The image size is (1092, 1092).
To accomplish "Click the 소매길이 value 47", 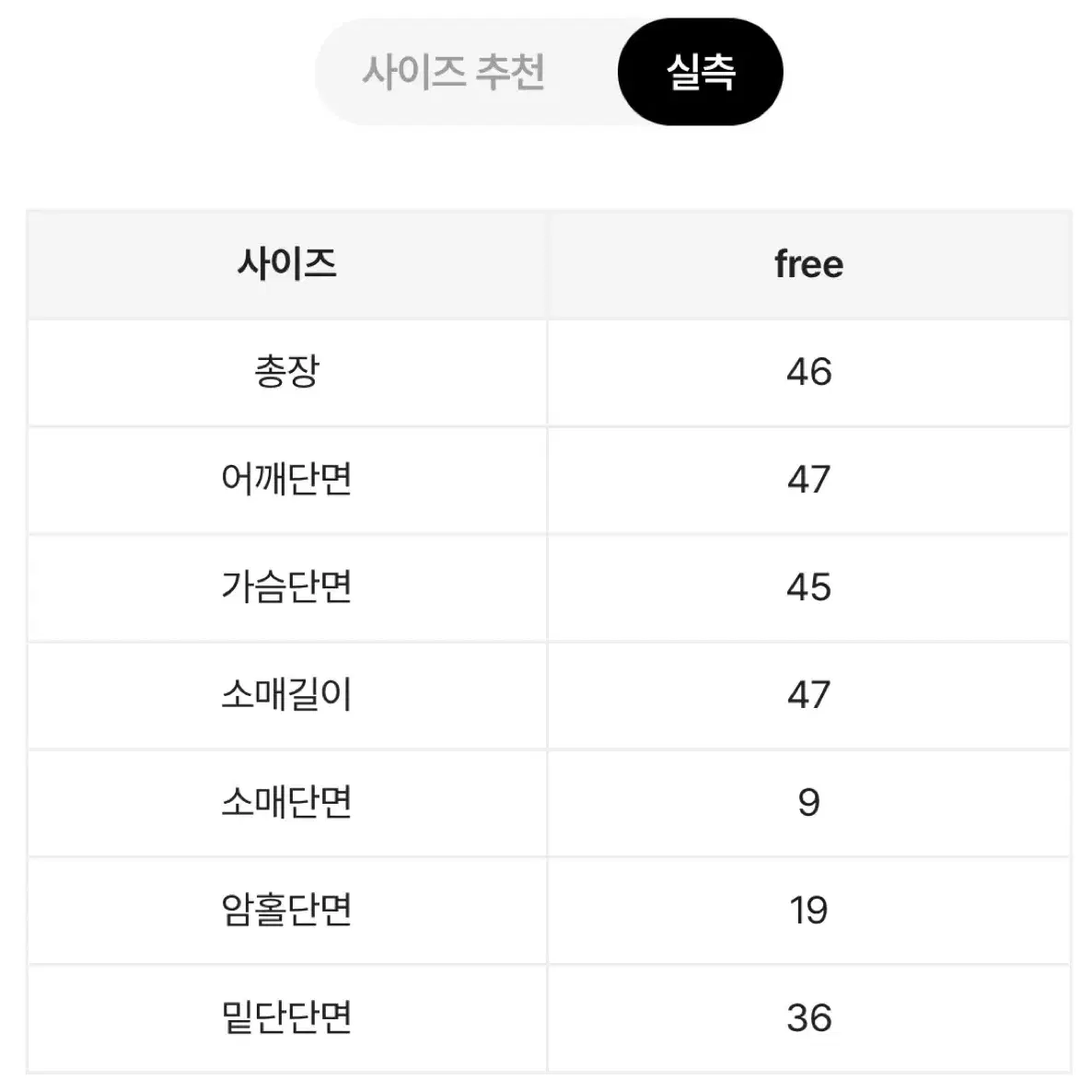I will coord(808,695).
